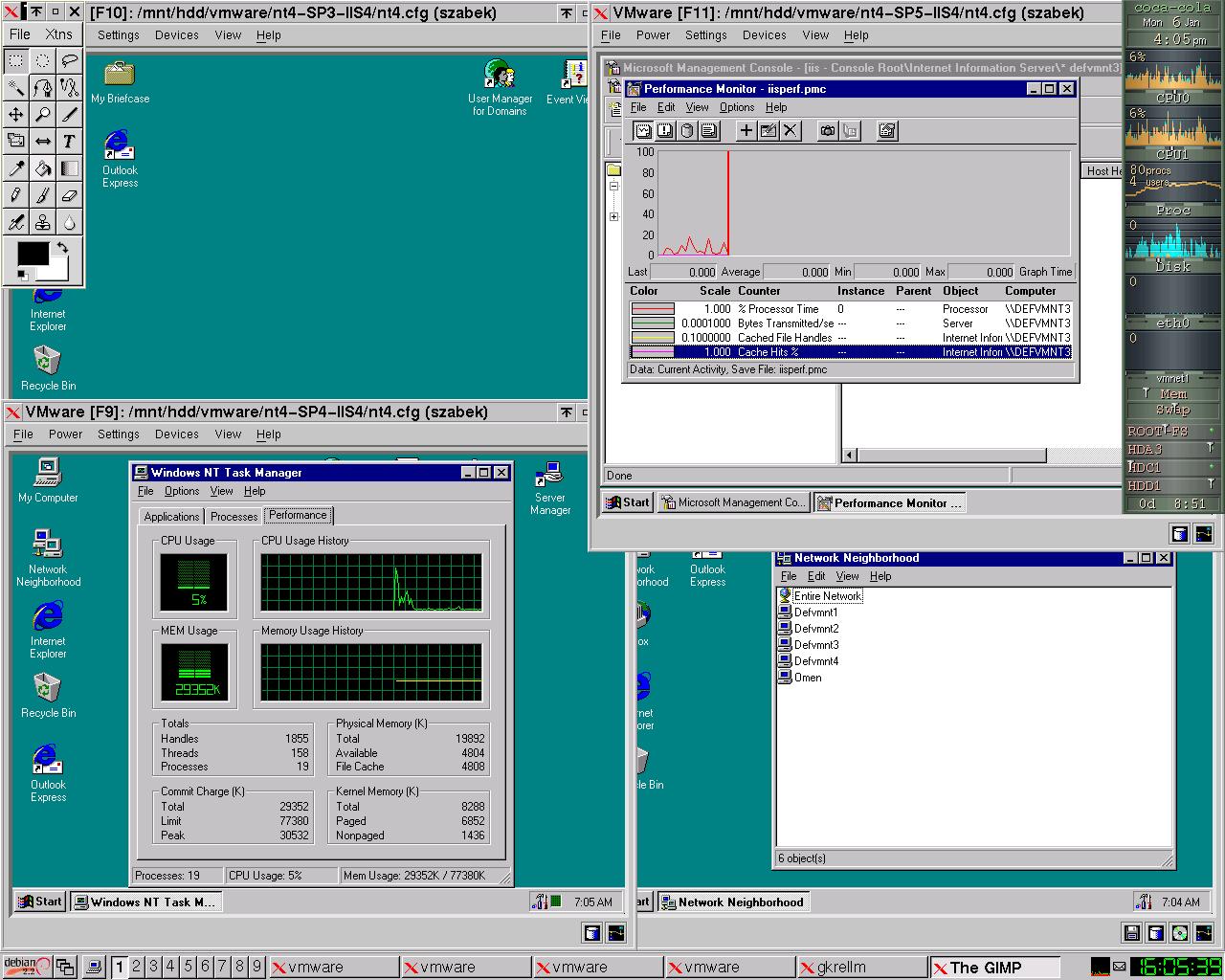Delete selected counter in Performance Monitor
The width and height of the screenshot is (1225, 980).
click(791, 131)
